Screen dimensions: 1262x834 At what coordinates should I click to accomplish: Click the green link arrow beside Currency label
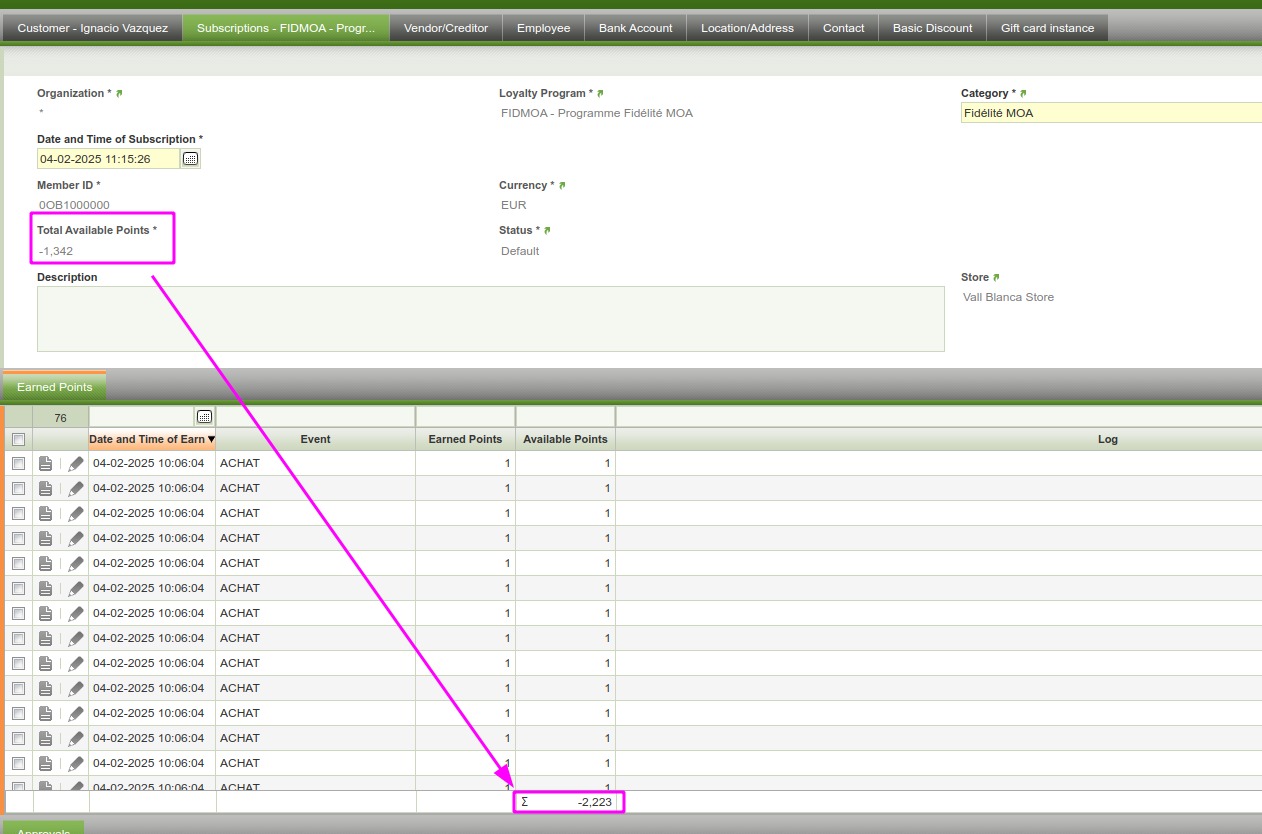pyautogui.click(x=562, y=185)
